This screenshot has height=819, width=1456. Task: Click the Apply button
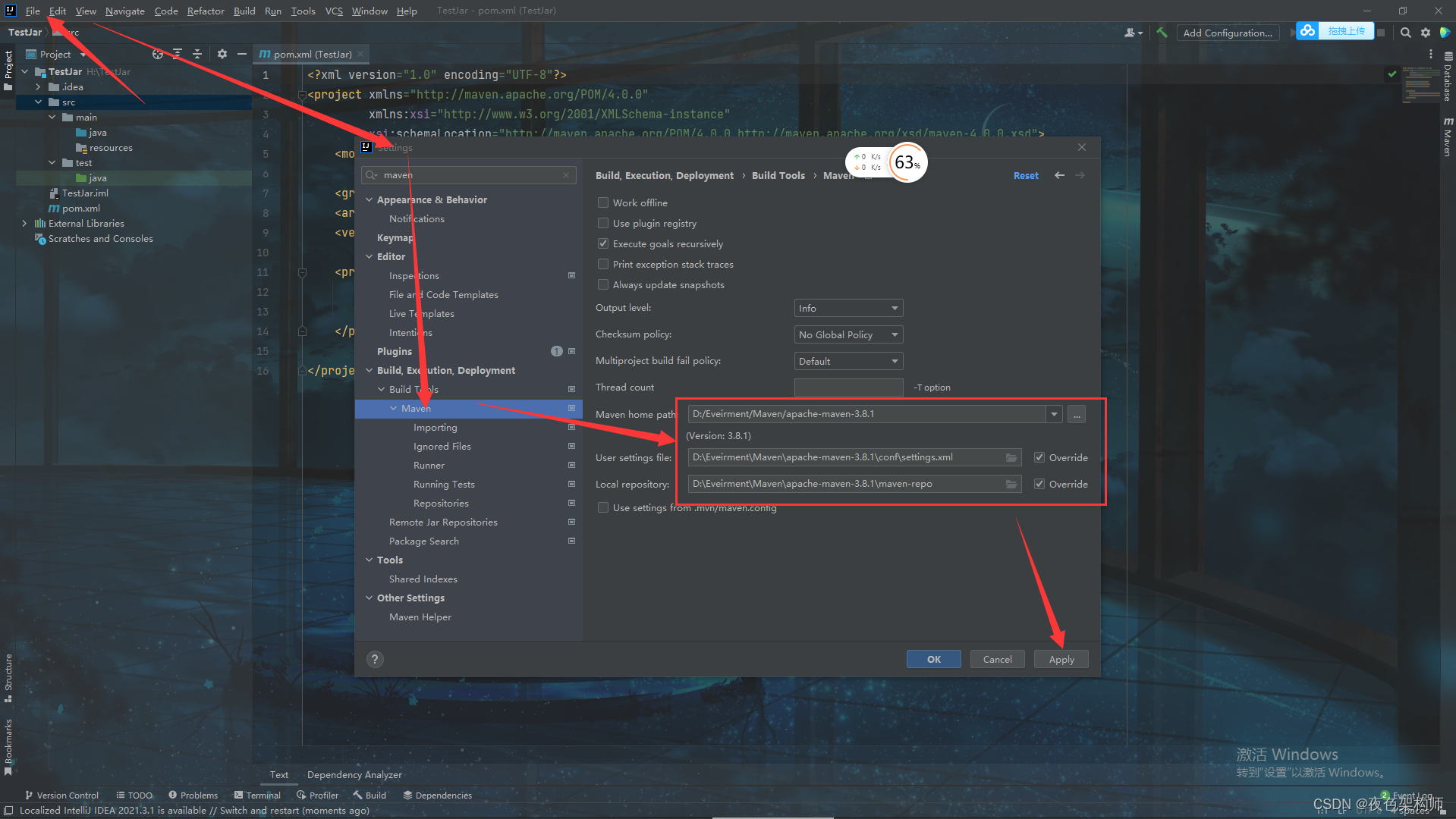point(1061,659)
